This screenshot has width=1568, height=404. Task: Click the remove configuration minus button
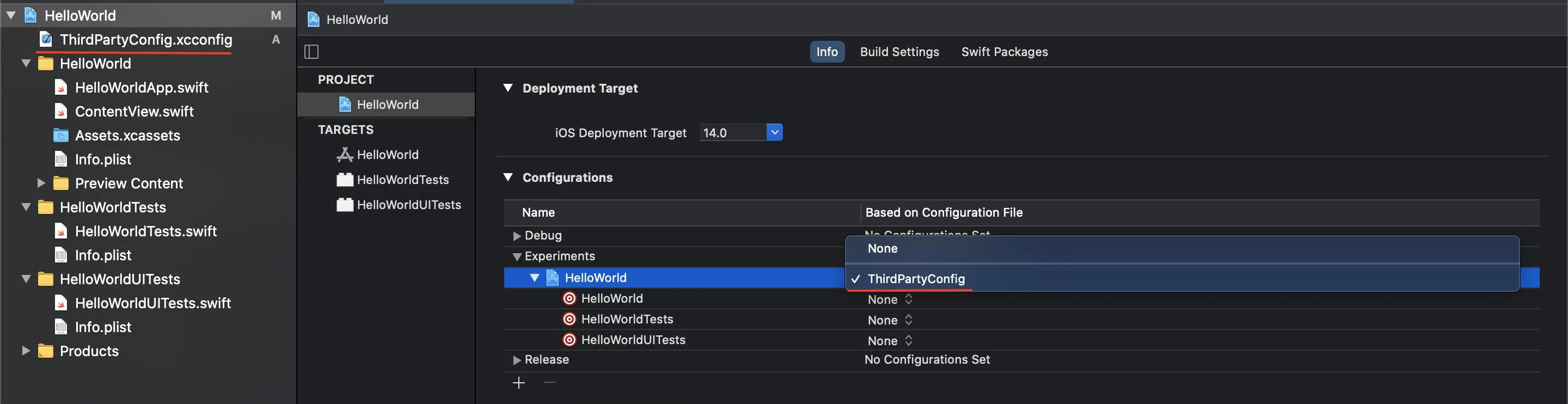pos(550,383)
